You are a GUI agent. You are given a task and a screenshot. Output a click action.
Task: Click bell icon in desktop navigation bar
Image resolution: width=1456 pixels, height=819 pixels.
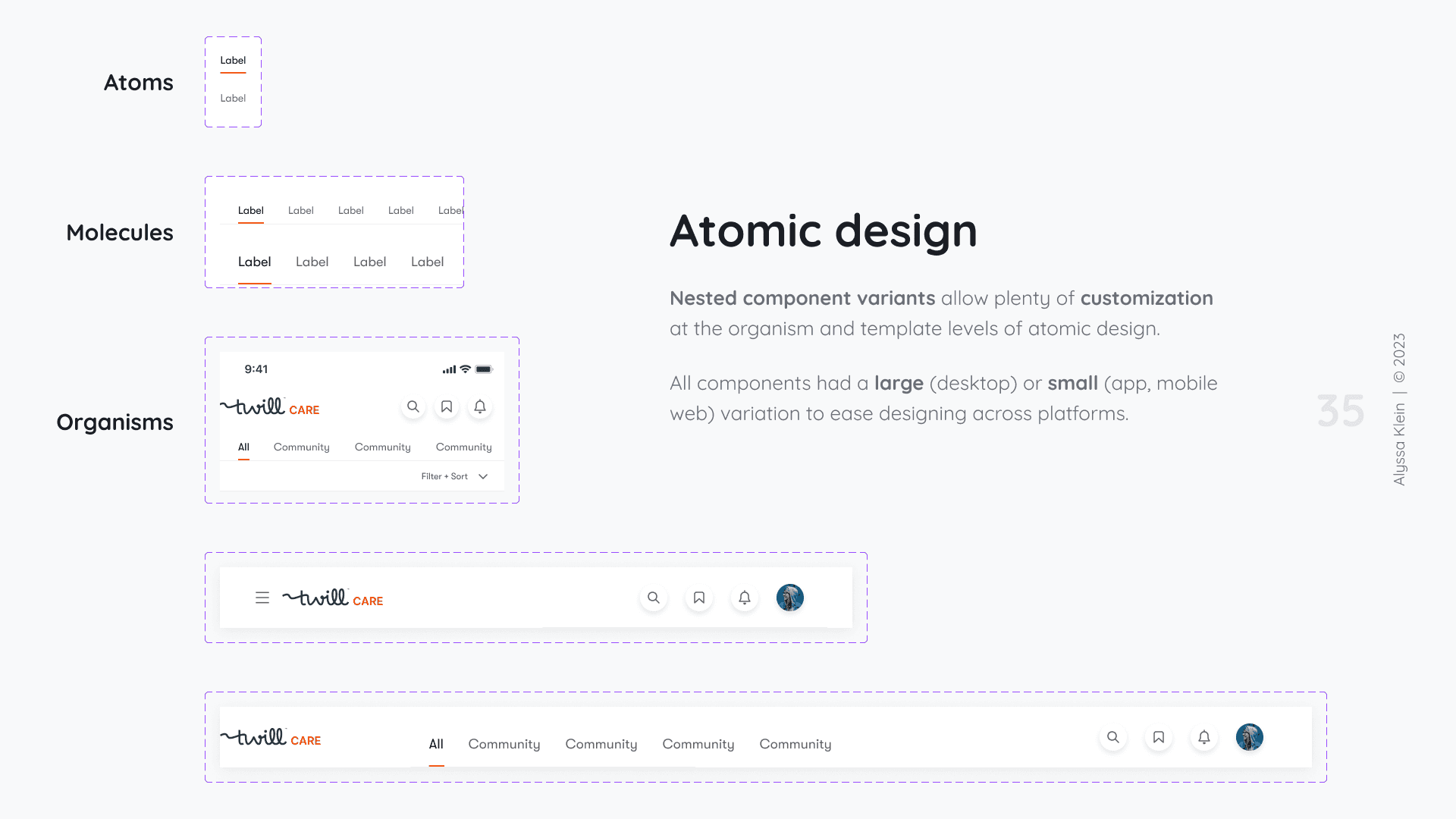click(1204, 738)
